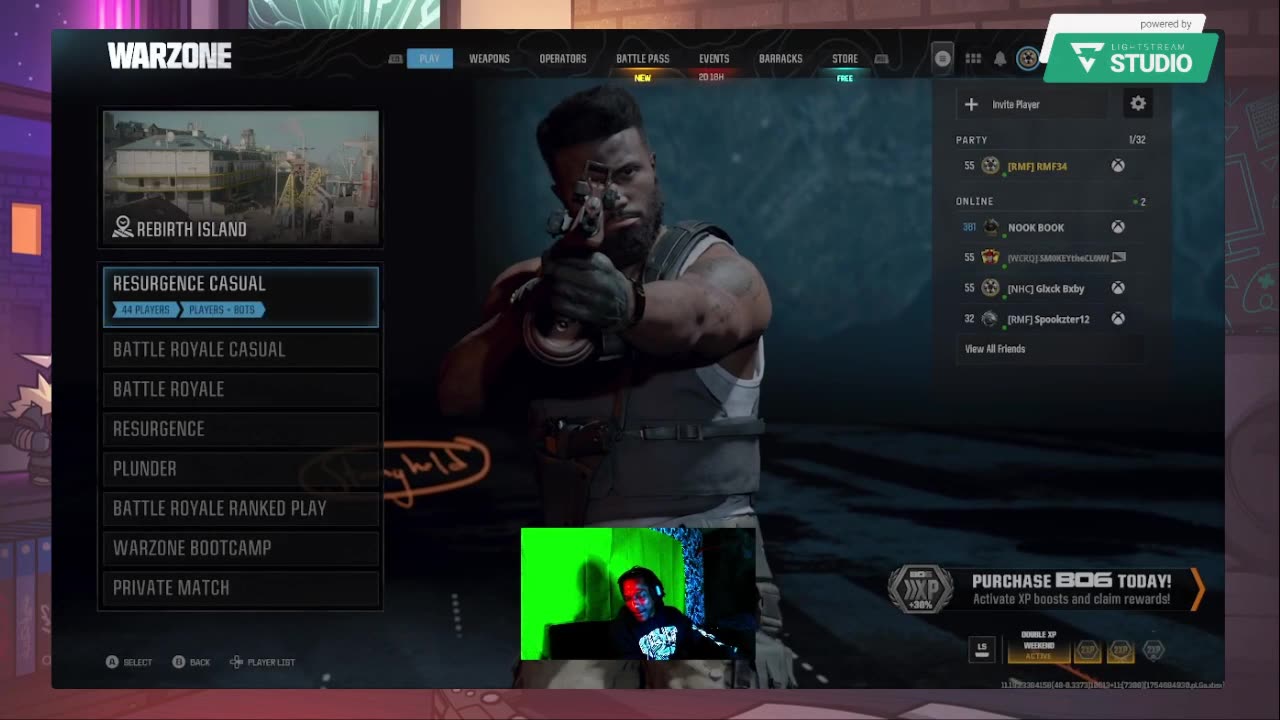Select Resurgence Casual mode

241,296
